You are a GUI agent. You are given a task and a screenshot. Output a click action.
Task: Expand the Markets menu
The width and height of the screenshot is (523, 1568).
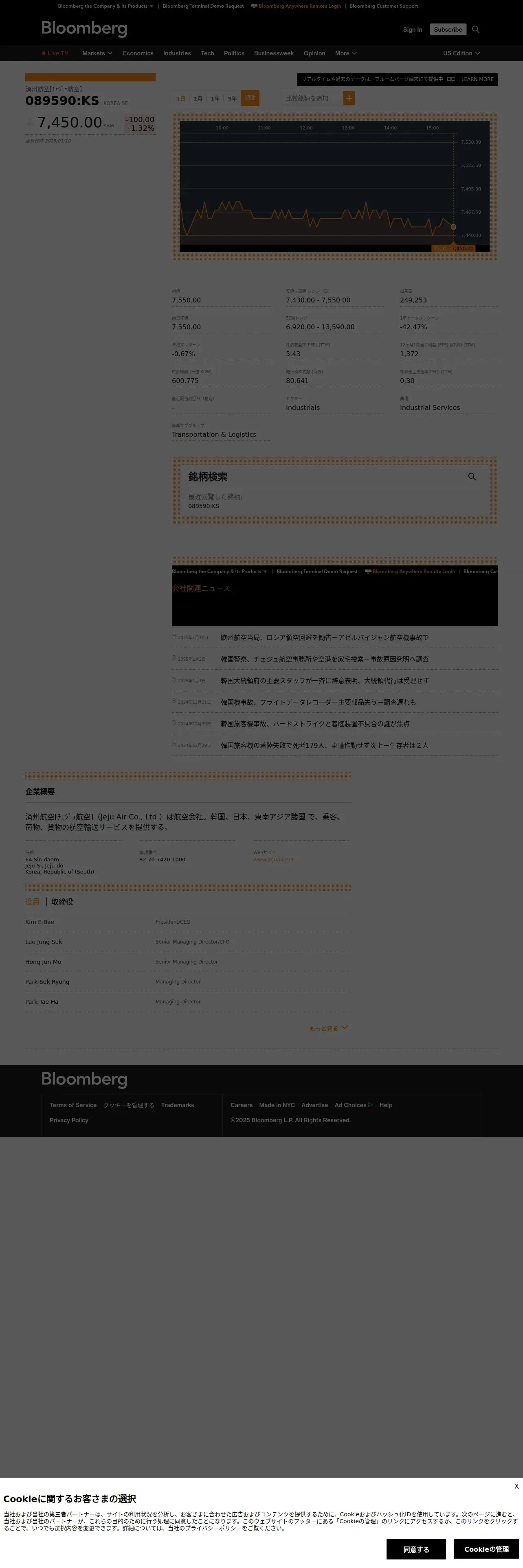(97, 53)
